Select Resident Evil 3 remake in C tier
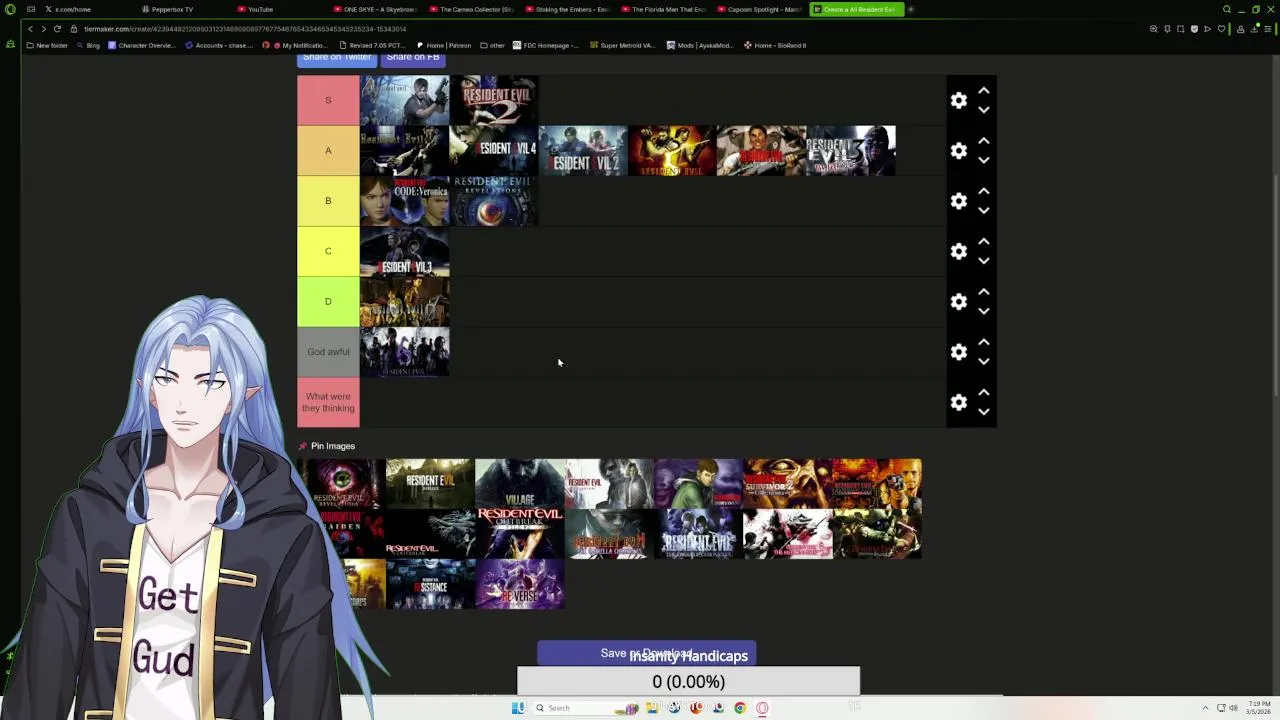This screenshot has width=1280, height=720. point(404,251)
